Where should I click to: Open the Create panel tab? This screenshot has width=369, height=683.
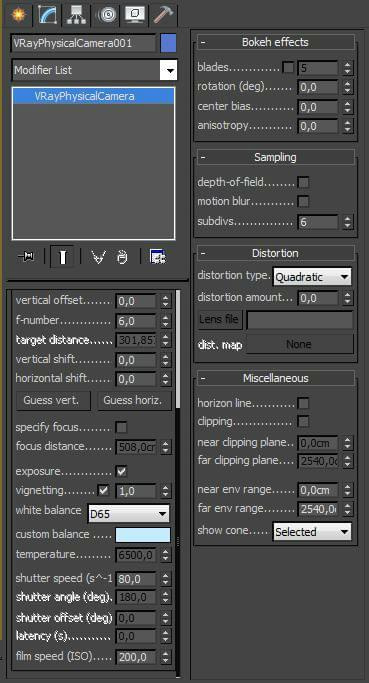pos(18,15)
